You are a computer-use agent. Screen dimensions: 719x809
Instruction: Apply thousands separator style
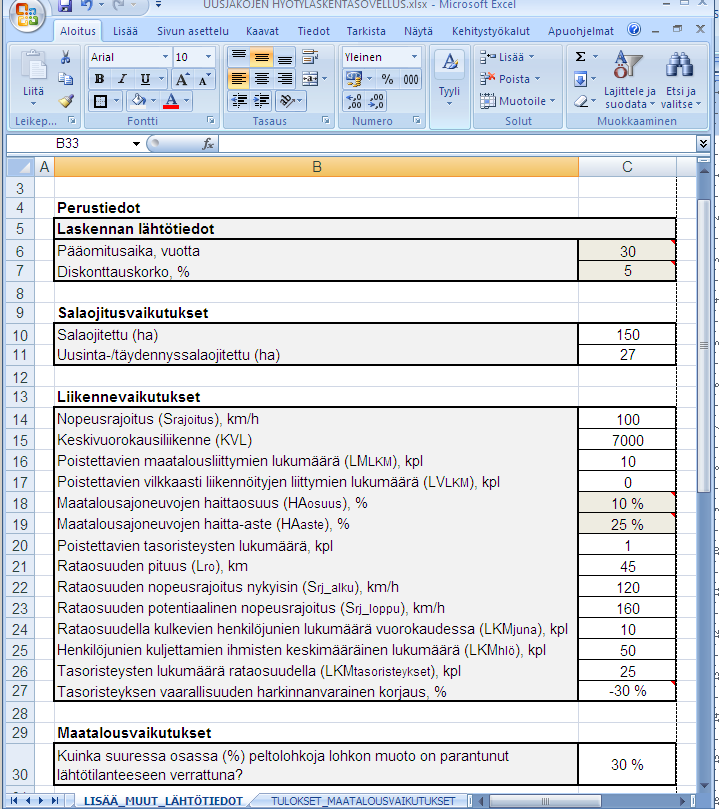tap(411, 79)
